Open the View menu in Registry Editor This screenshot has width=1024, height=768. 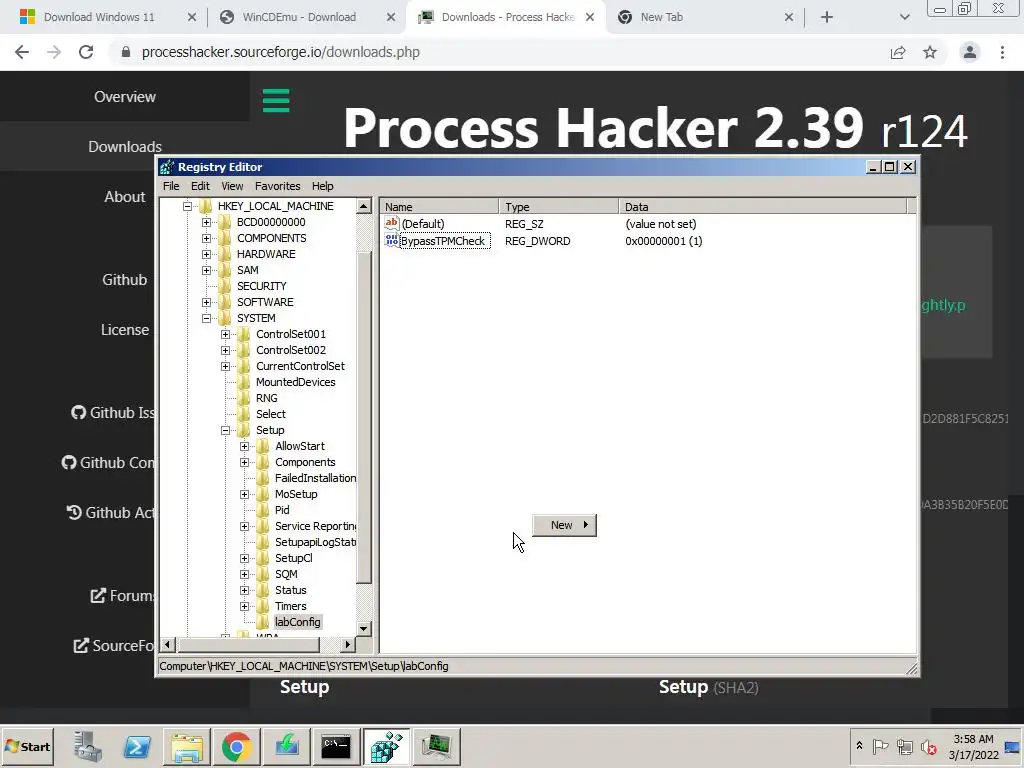232,186
